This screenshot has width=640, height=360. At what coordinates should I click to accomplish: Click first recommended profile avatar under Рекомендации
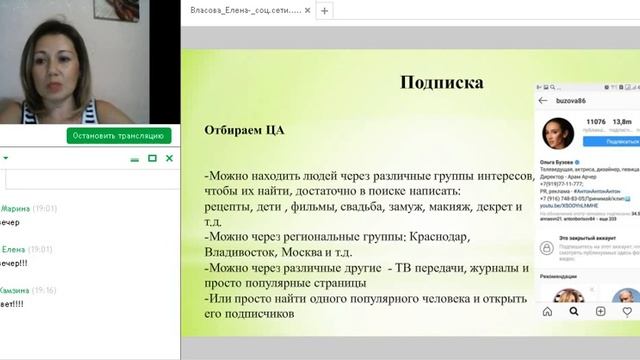(569, 296)
